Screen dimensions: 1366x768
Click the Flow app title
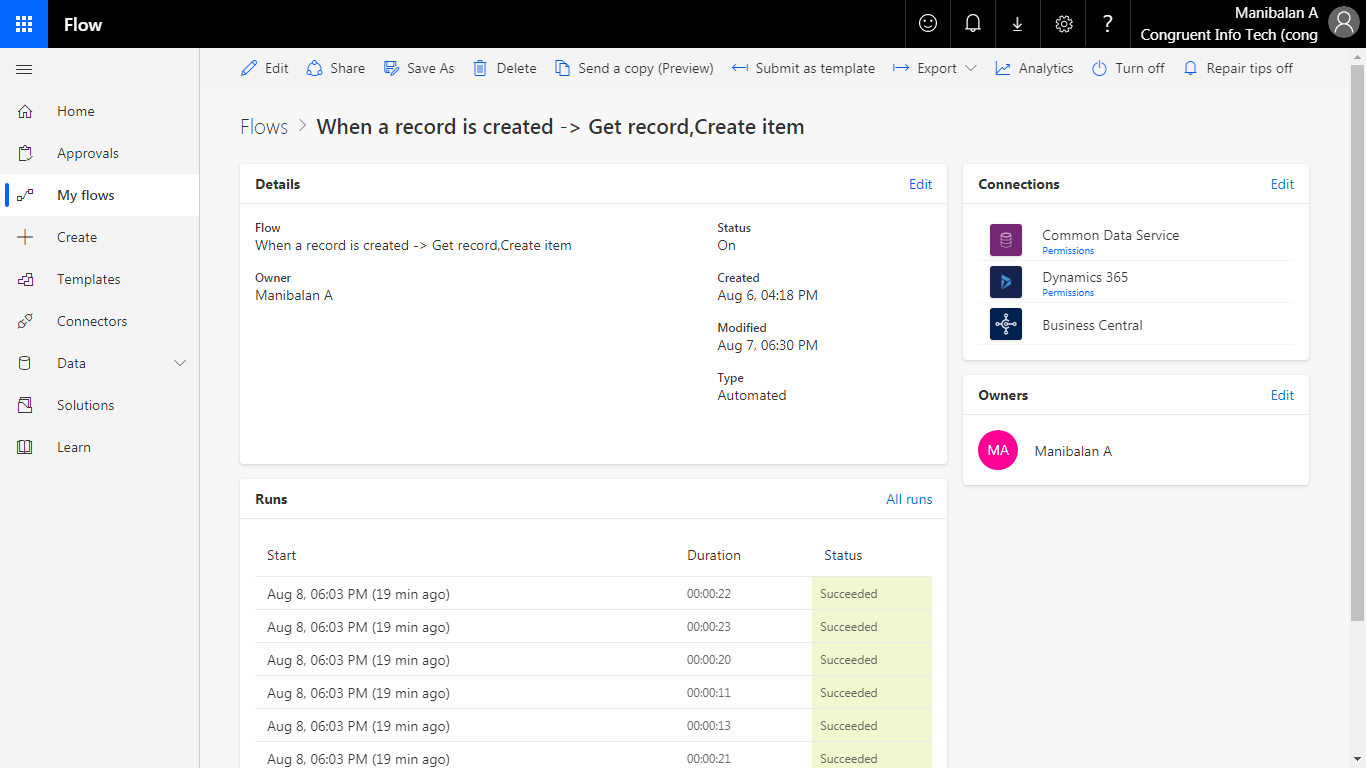(83, 24)
